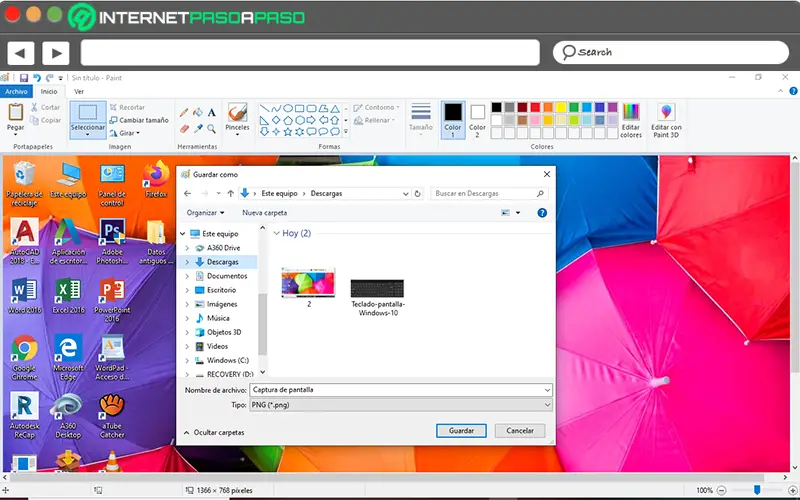Screen dimensions: 800x500
Task: Collapse the Este equipo tree node
Action: point(183,234)
